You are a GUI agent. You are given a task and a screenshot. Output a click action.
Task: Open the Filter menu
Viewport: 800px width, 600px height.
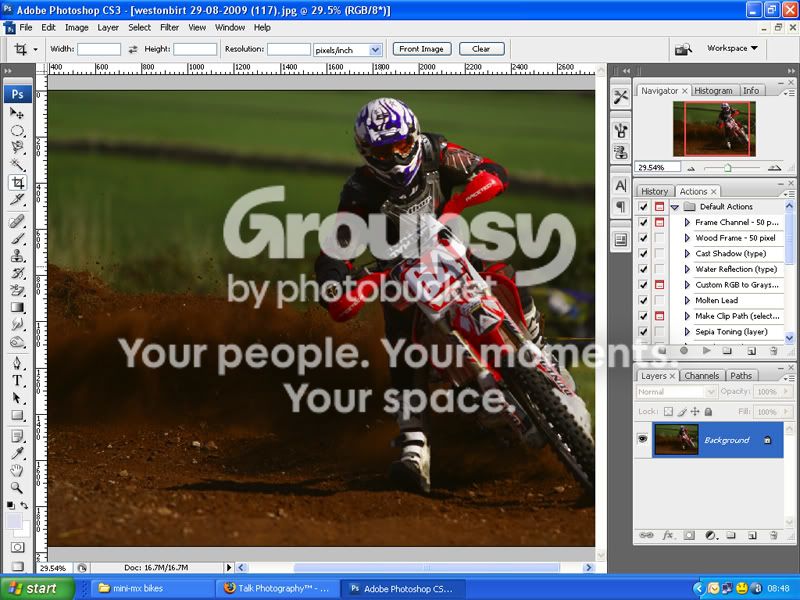click(x=169, y=28)
